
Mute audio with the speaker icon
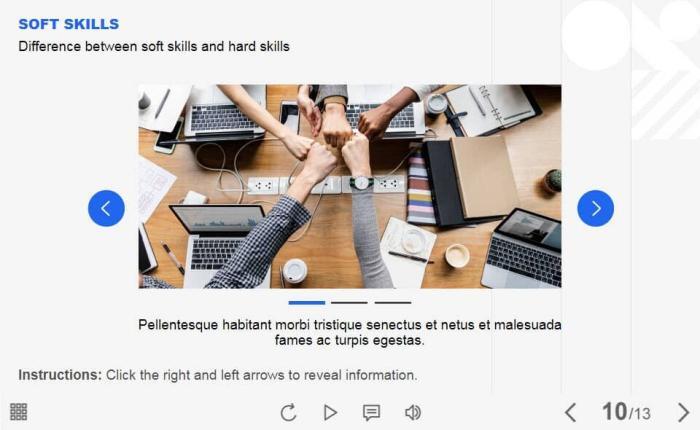point(413,412)
